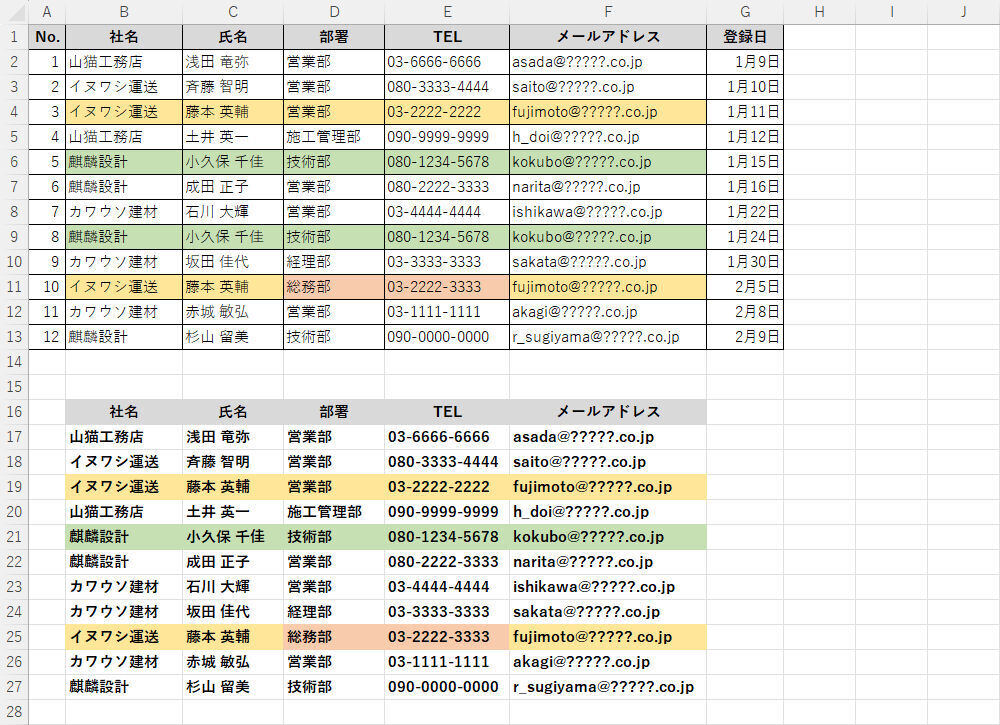The image size is (1000, 725).
Task: Select 成田 正子 in row 7
Action: click(x=233, y=187)
